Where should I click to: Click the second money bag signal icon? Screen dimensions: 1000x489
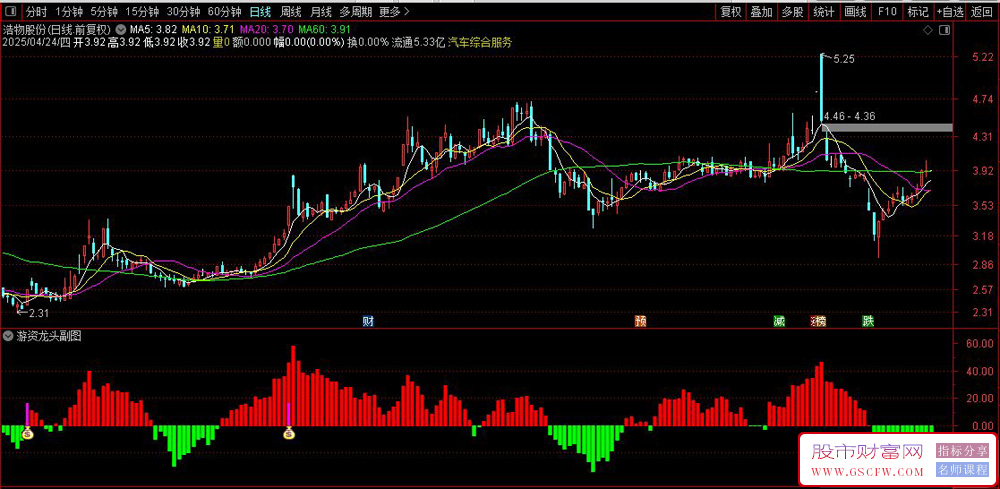click(290, 434)
